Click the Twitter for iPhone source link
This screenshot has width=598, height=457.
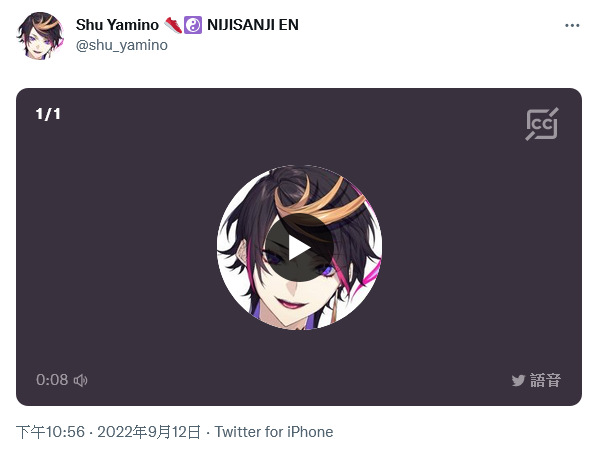274,432
